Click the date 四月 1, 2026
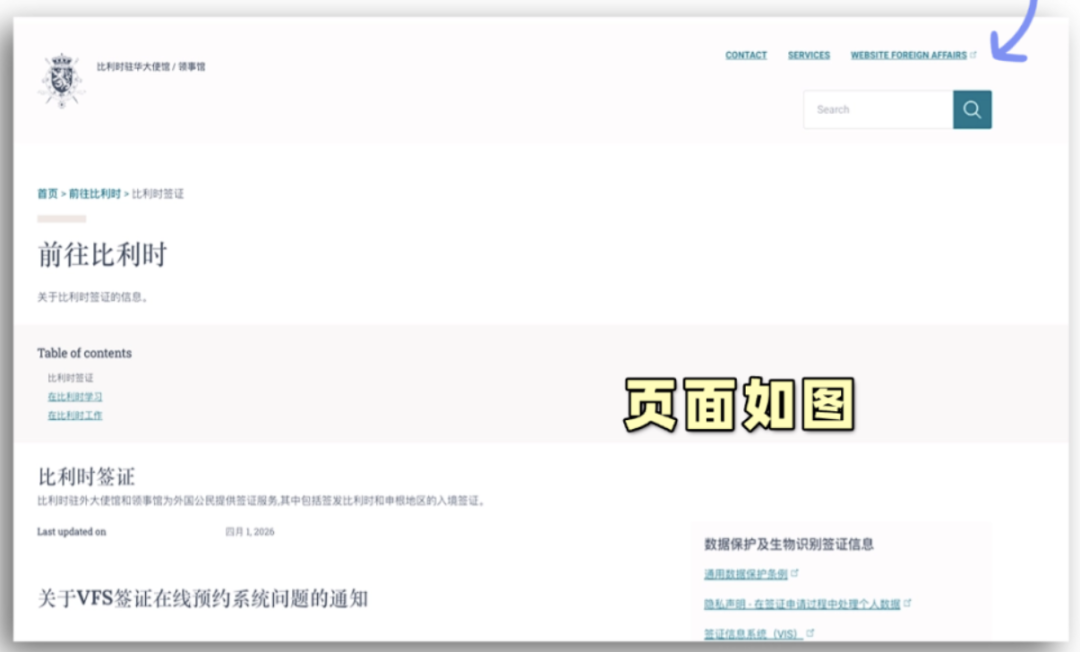 (x=250, y=532)
